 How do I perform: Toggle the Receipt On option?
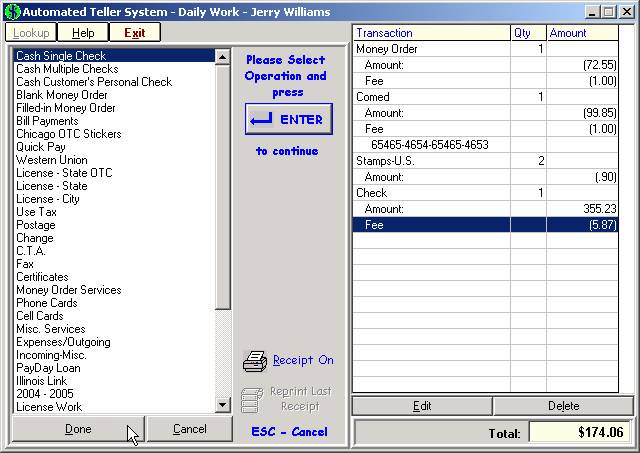pos(302,360)
